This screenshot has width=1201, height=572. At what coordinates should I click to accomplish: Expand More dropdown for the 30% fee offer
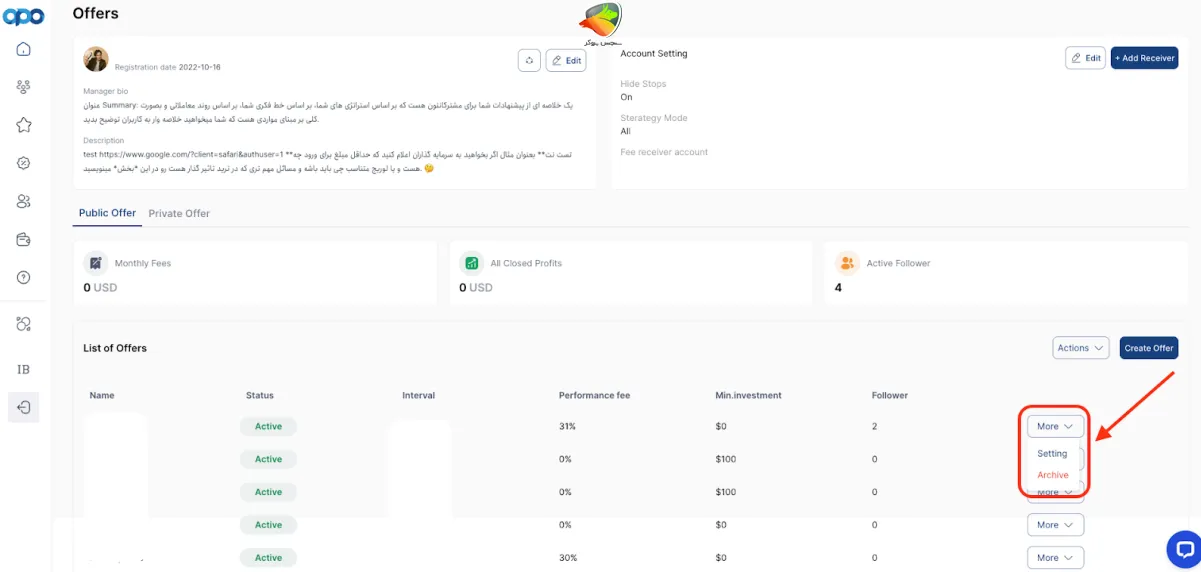click(1054, 557)
